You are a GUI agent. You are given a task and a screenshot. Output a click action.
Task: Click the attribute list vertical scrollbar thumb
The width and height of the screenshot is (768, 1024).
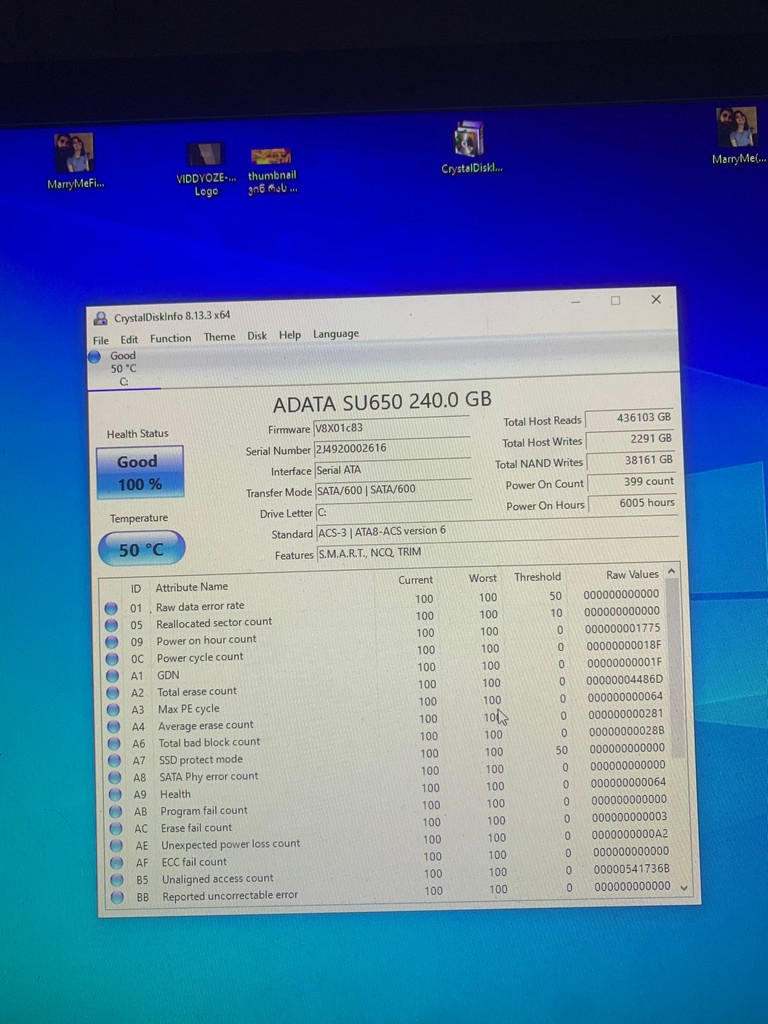pyautogui.click(x=675, y=669)
